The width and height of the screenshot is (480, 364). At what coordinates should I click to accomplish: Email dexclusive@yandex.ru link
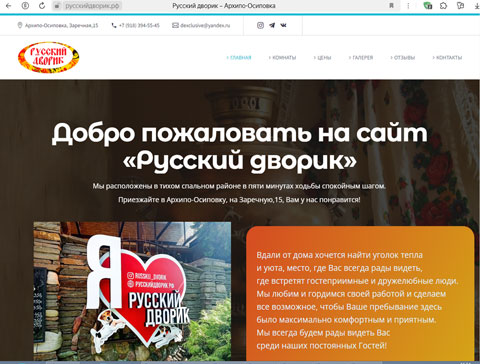tap(205, 25)
